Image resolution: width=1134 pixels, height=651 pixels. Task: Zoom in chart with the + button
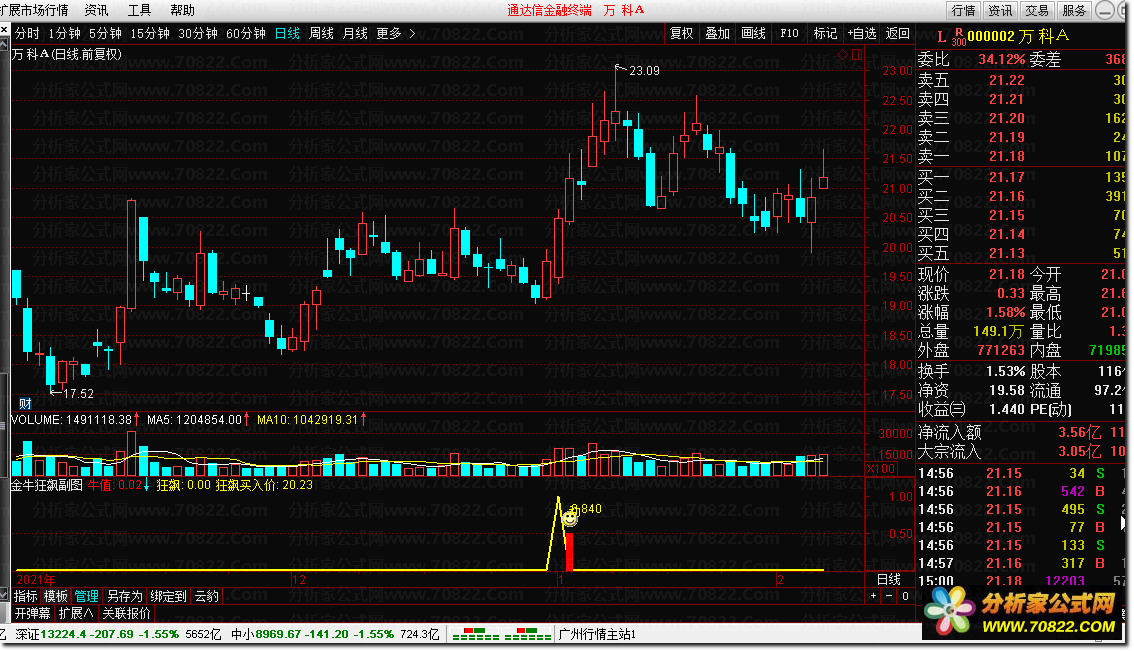click(x=874, y=596)
